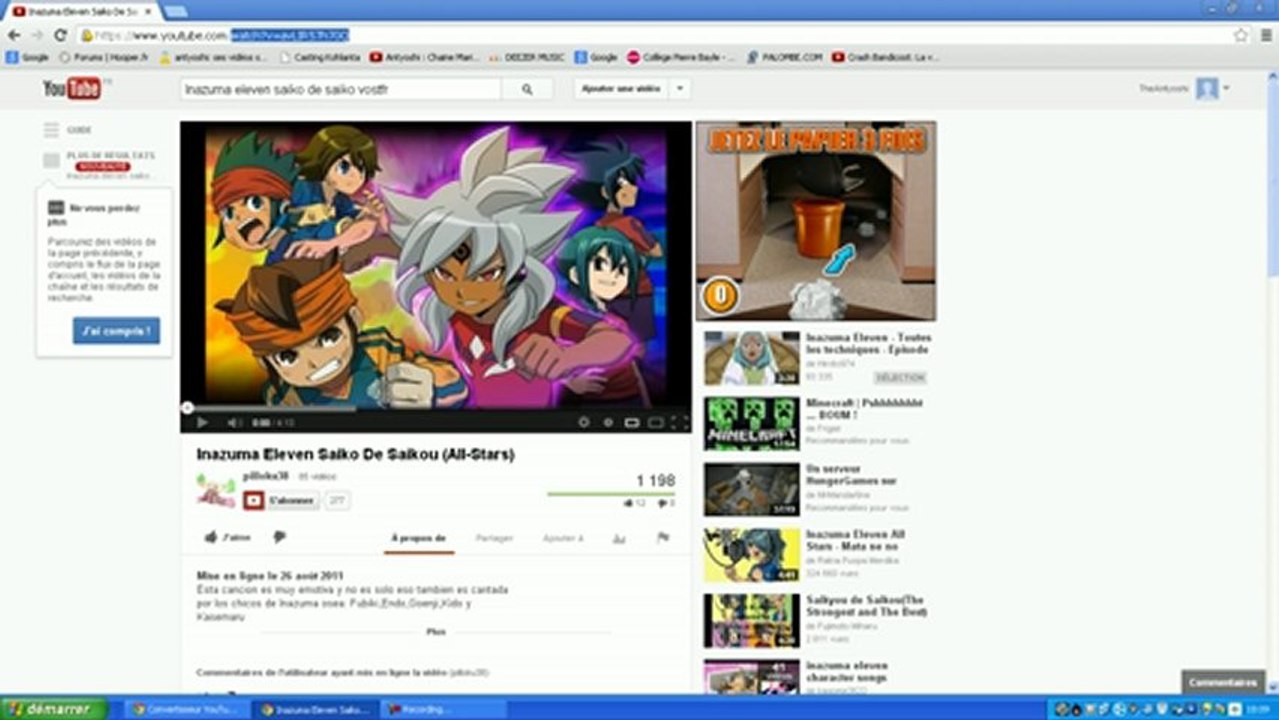Expand the account menu arrow beside the avatar
1279x720 pixels.
point(1226,88)
